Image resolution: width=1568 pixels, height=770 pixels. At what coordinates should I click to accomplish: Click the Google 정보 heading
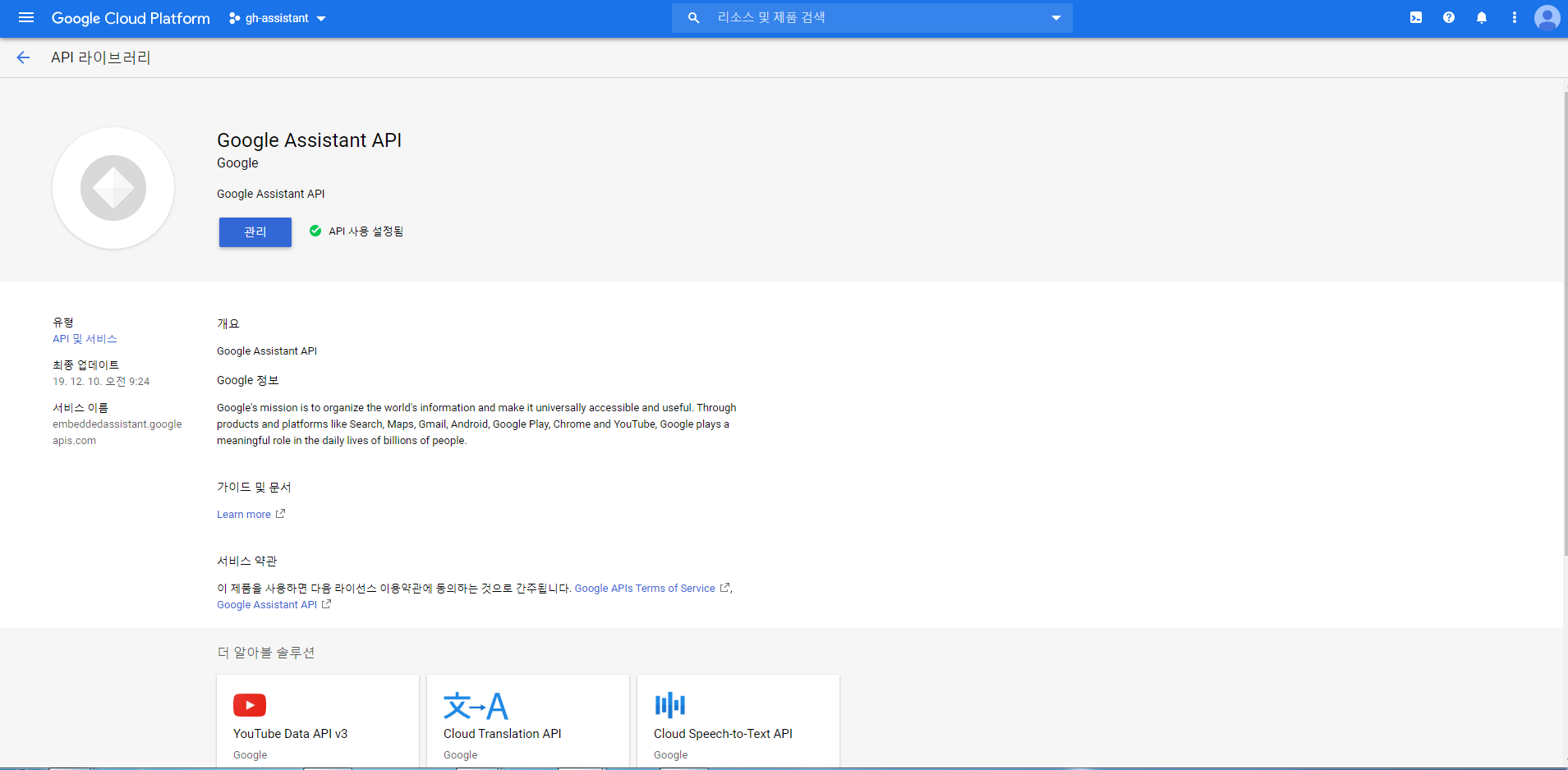248,380
